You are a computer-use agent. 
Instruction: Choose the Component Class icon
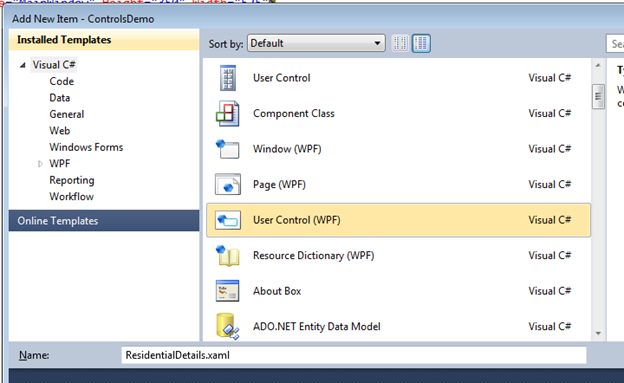[x=228, y=113]
